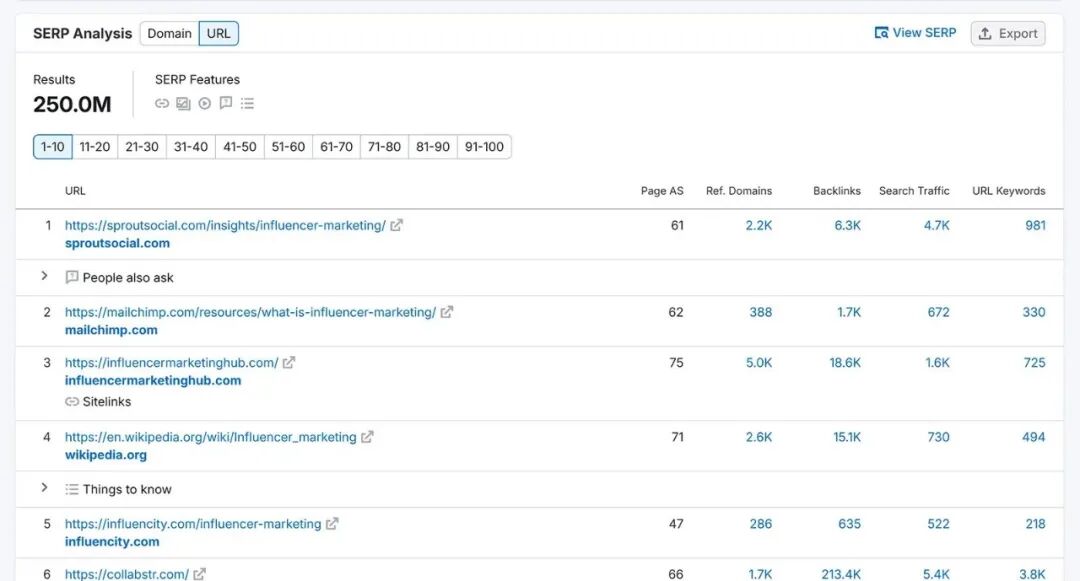Screen dimensions: 1080x581
Task: Click the image pack SERP feature icon
Action: click(183, 103)
